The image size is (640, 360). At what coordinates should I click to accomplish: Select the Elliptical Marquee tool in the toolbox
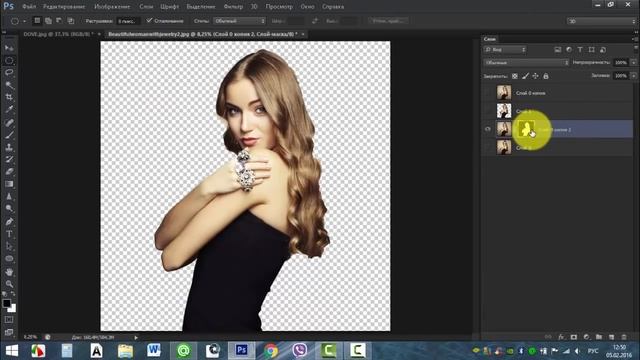9,60
